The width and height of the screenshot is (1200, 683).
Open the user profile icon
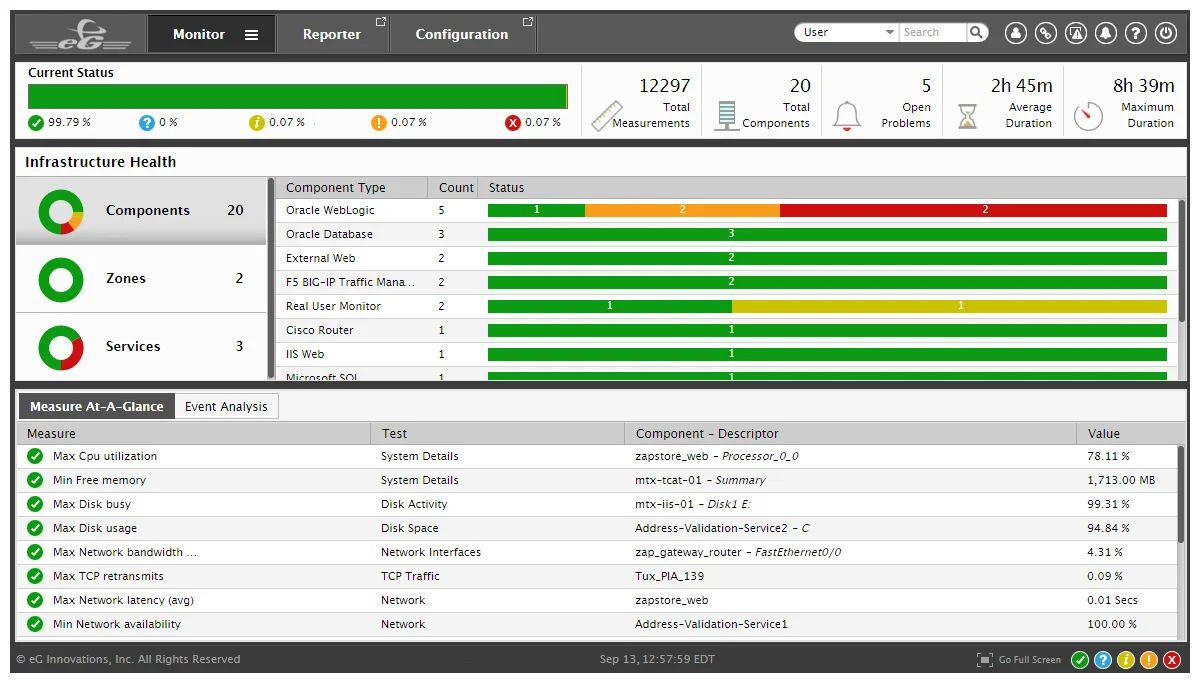(x=1016, y=33)
